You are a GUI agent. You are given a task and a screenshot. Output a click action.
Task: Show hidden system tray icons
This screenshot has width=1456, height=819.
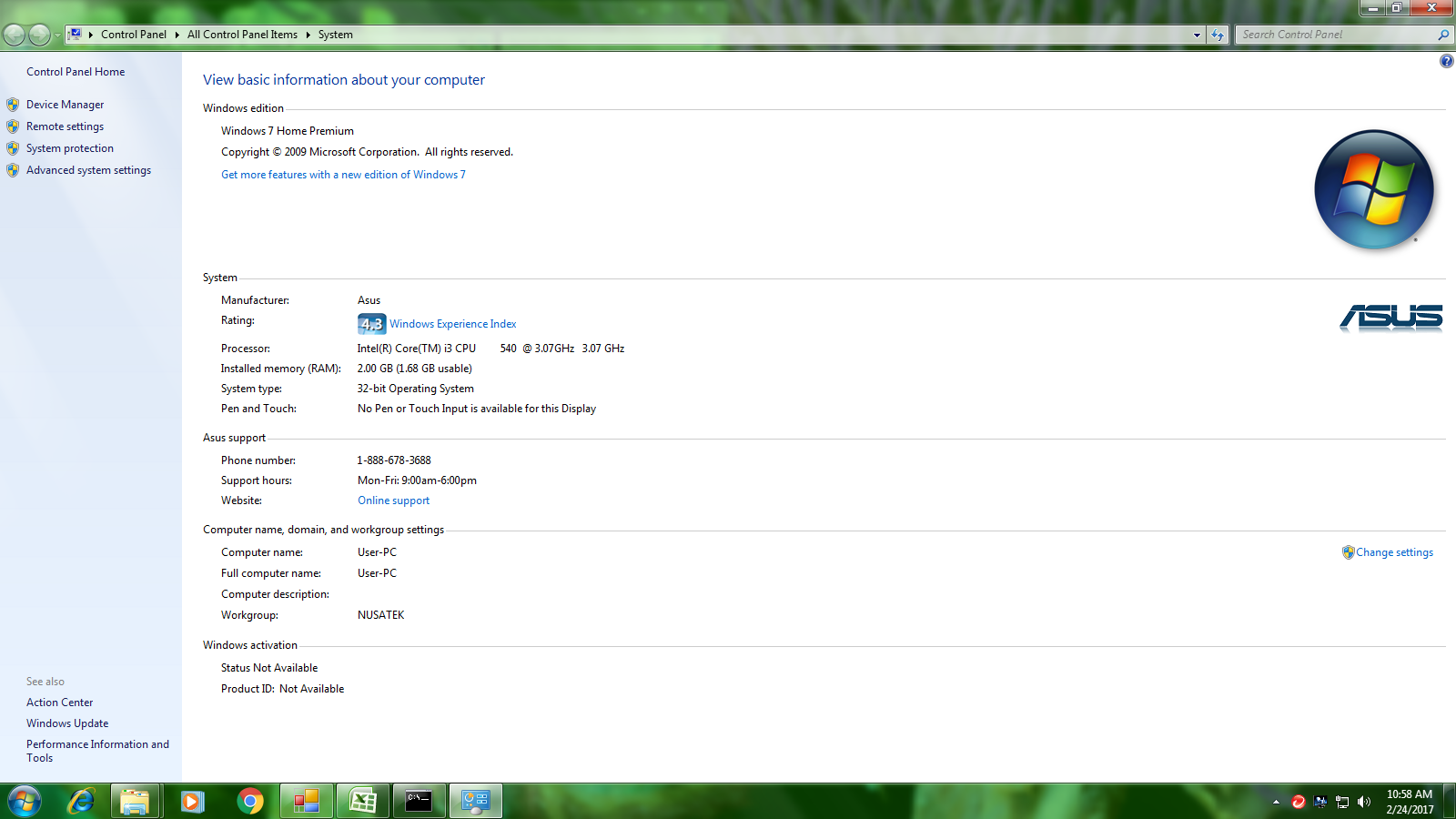tap(1276, 802)
